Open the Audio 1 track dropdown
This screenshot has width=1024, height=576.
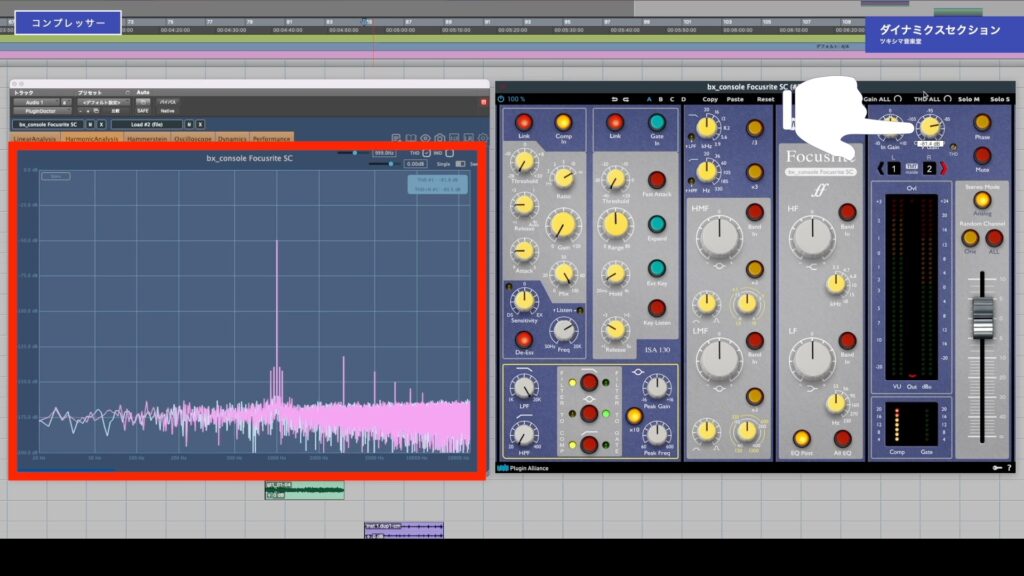tap(38, 103)
